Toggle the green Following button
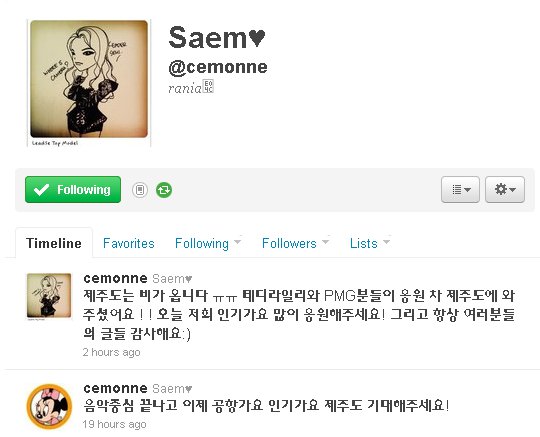The height and width of the screenshot is (437, 540). tap(73, 189)
